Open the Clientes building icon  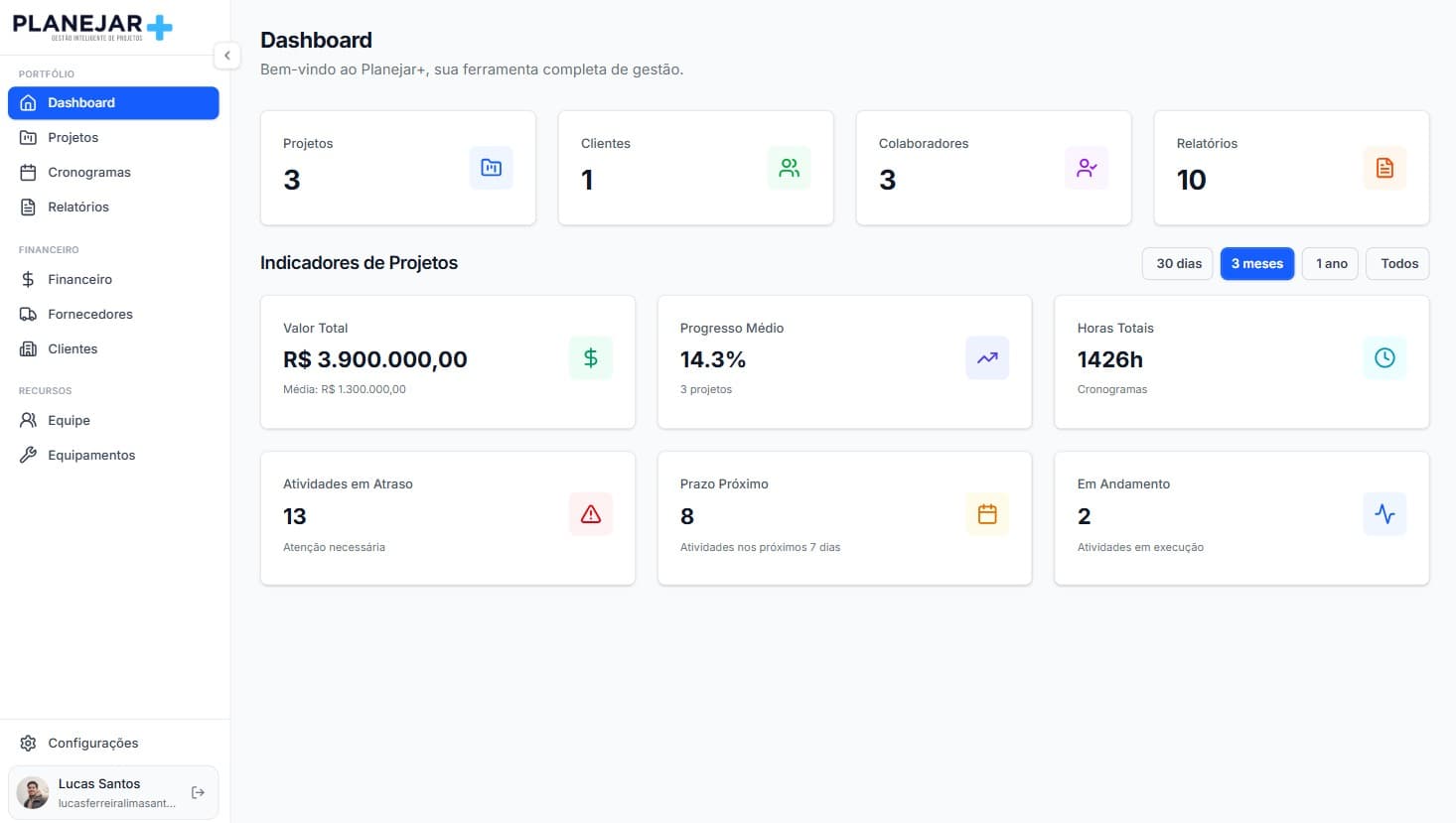tap(29, 348)
